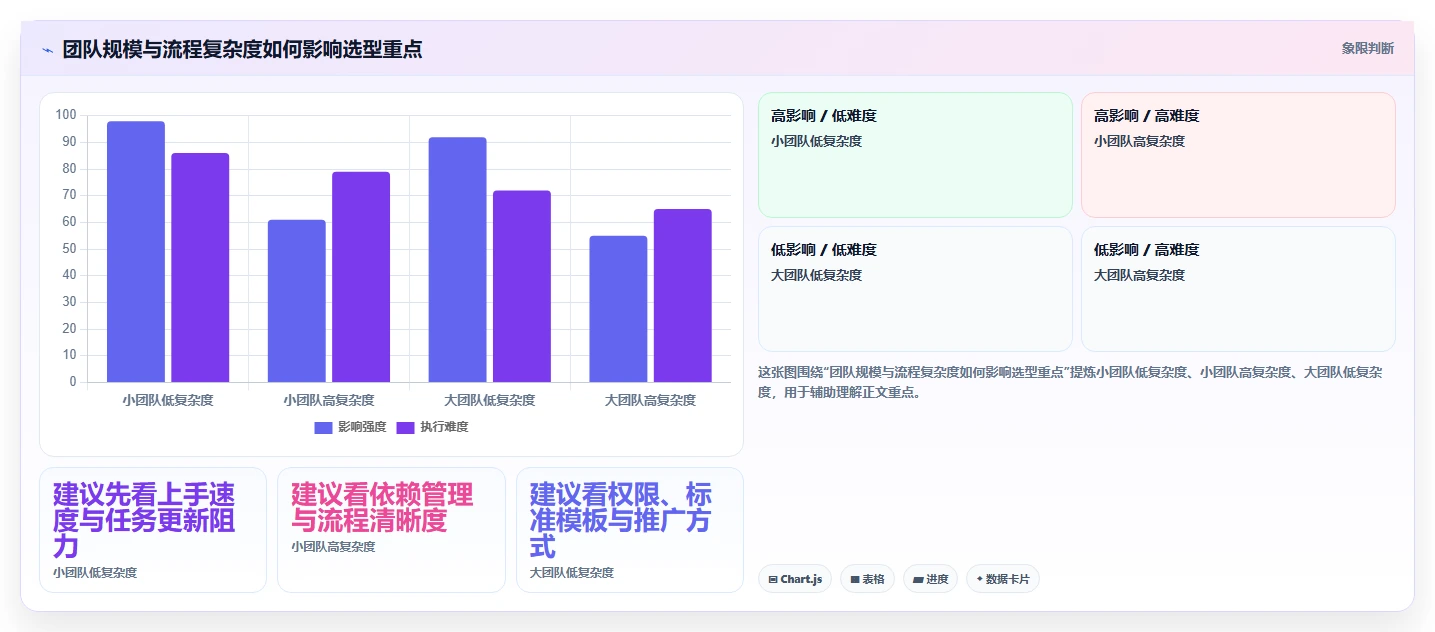Select the 低影响 / 高难度 quadrant card

1238,289
